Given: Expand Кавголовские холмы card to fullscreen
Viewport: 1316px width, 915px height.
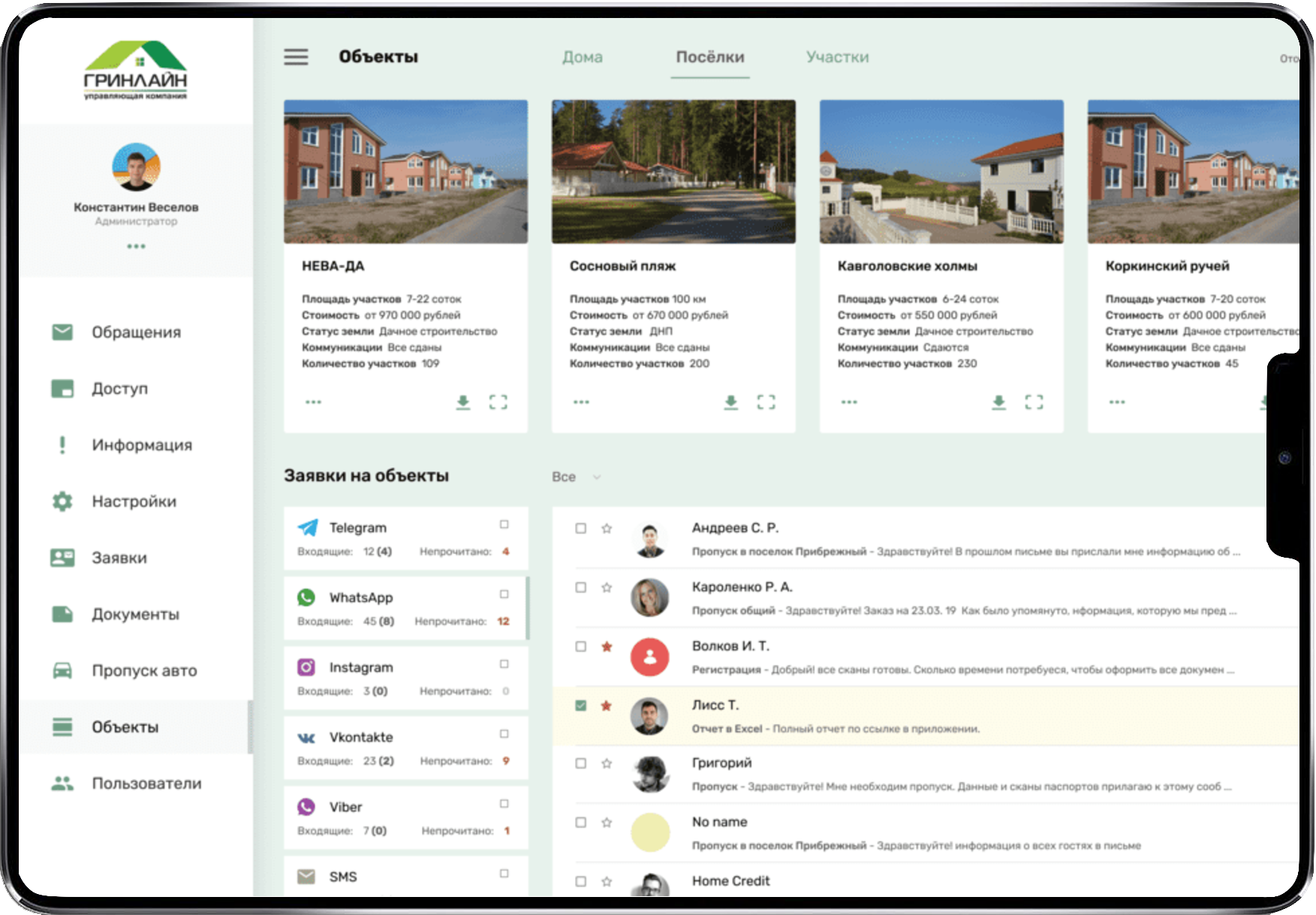Looking at the screenshot, I should (1034, 402).
